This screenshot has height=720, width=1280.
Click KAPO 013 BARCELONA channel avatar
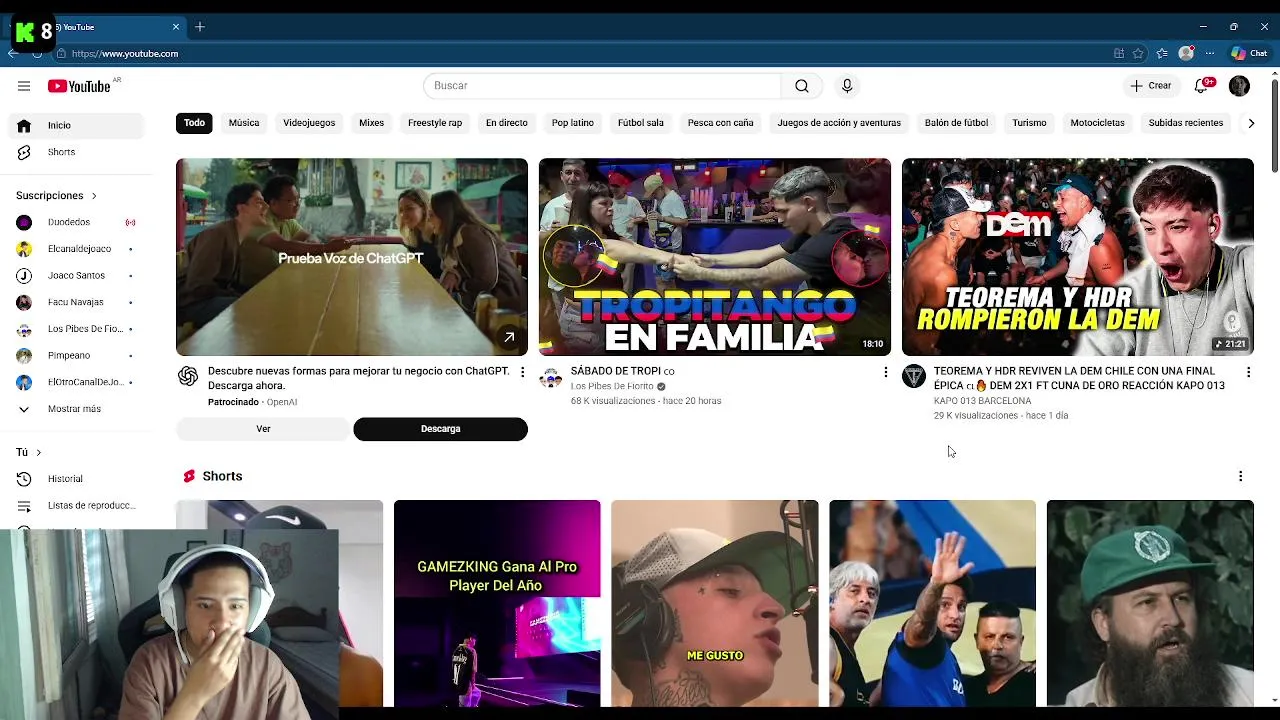pyautogui.click(x=913, y=376)
